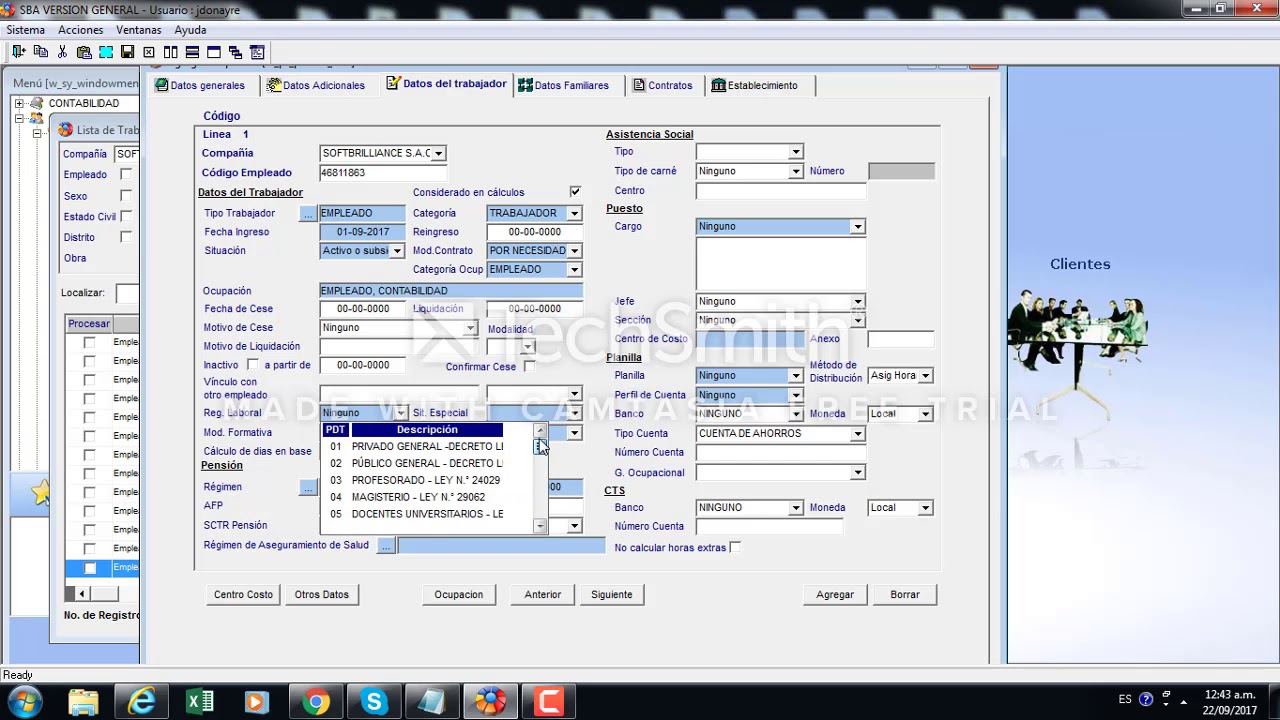
Task: Open the Acciones menu
Action: [x=80, y=30]
